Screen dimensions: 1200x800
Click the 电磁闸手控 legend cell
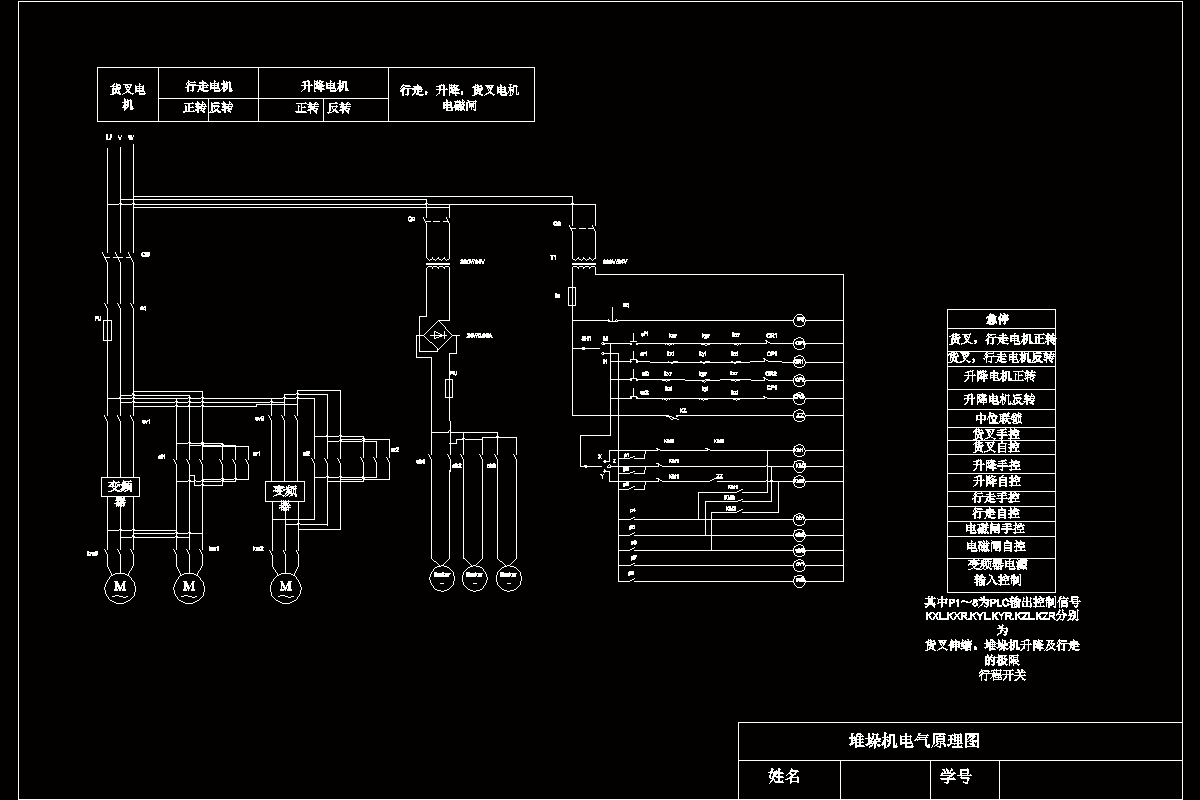(1001, 528)
